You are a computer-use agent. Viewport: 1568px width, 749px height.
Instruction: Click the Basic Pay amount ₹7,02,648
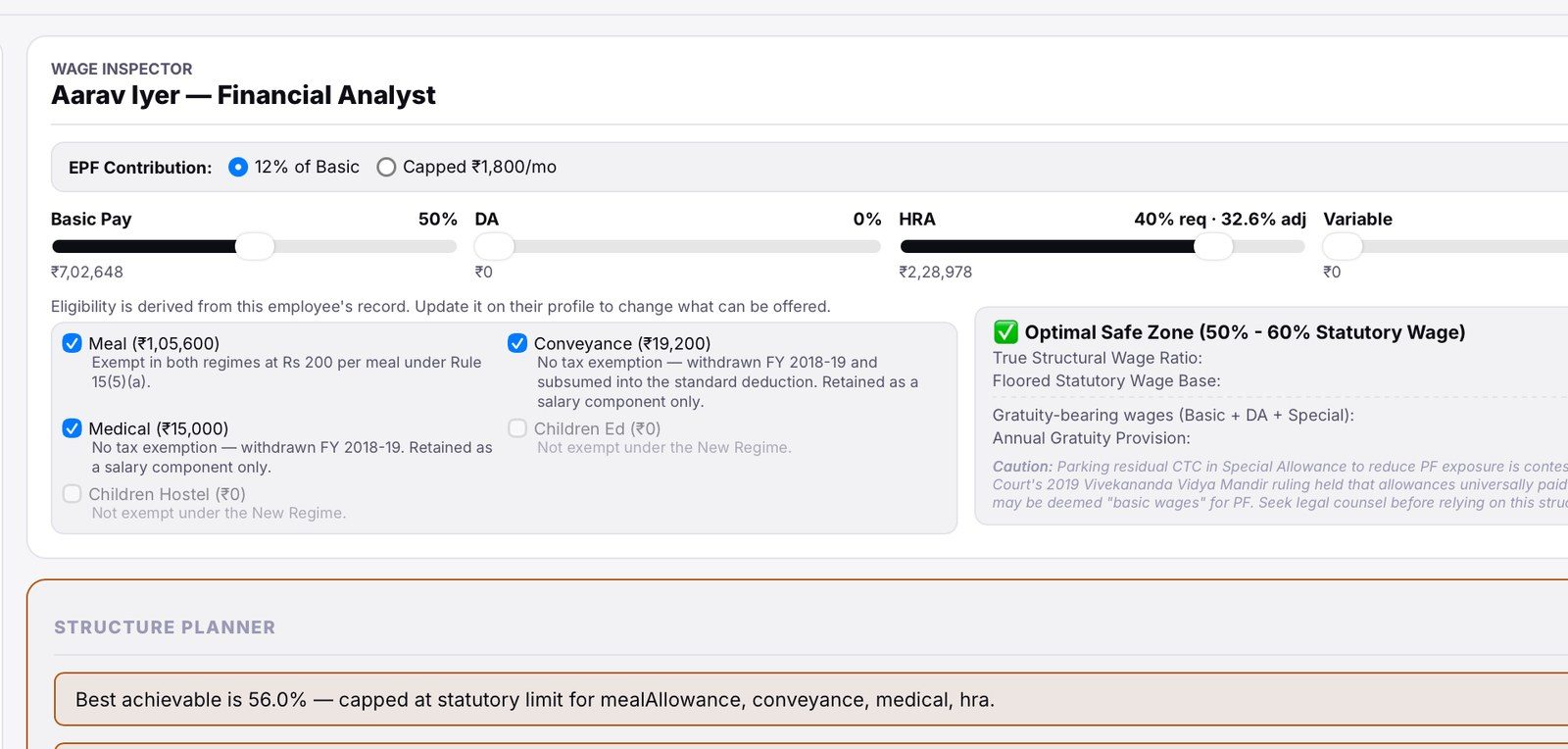pyautogui.click(x=87, y=273)
